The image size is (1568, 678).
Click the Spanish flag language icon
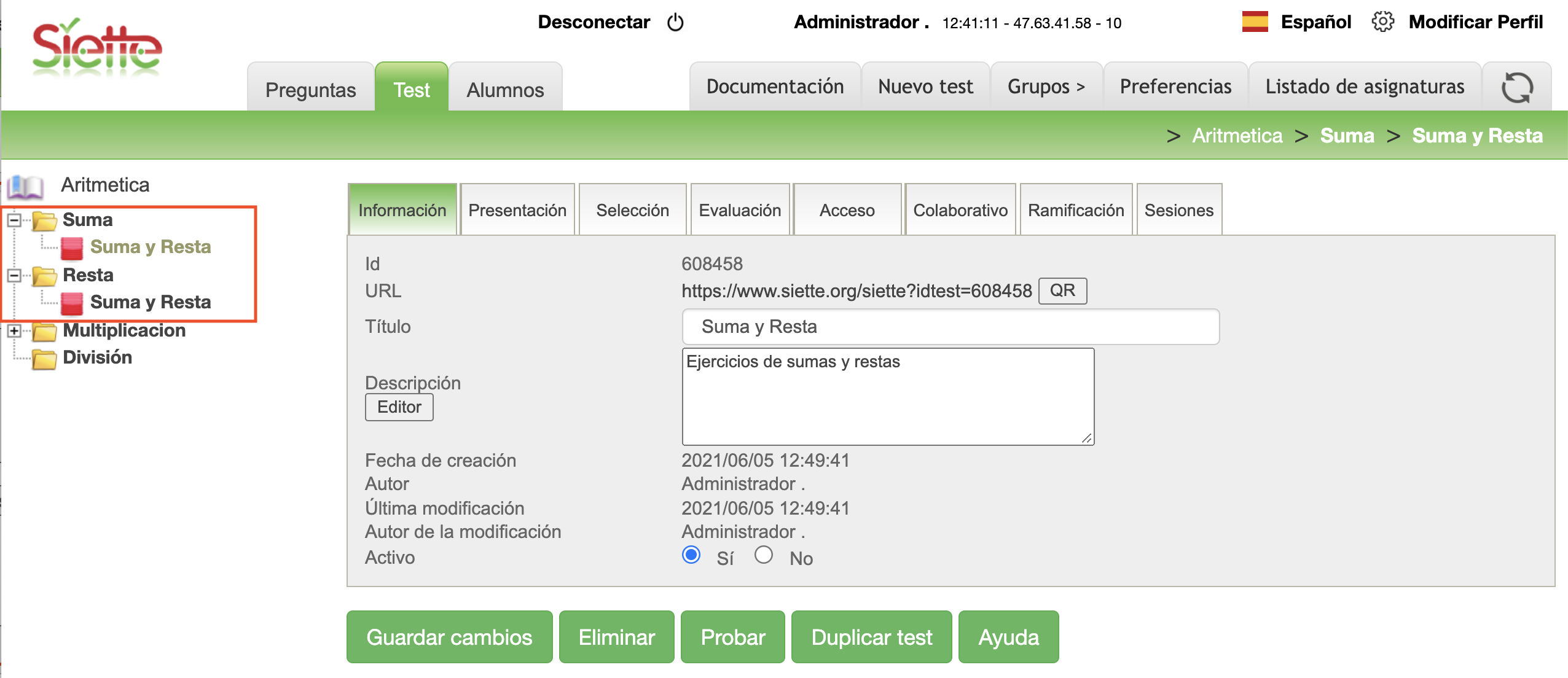(x=1255, y=22)
